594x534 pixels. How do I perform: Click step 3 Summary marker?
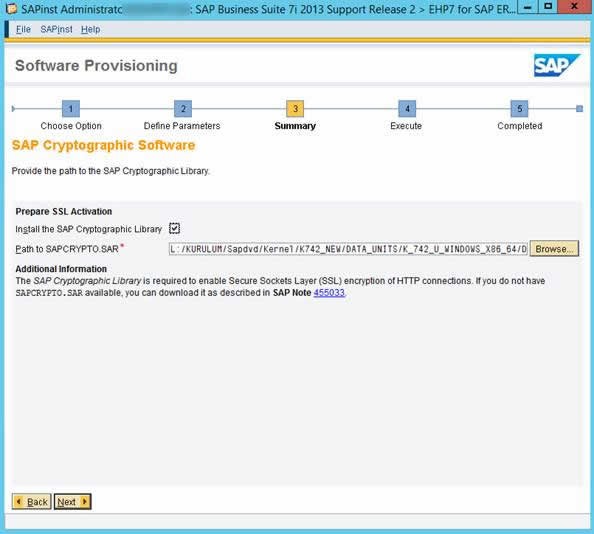(295, 109)
